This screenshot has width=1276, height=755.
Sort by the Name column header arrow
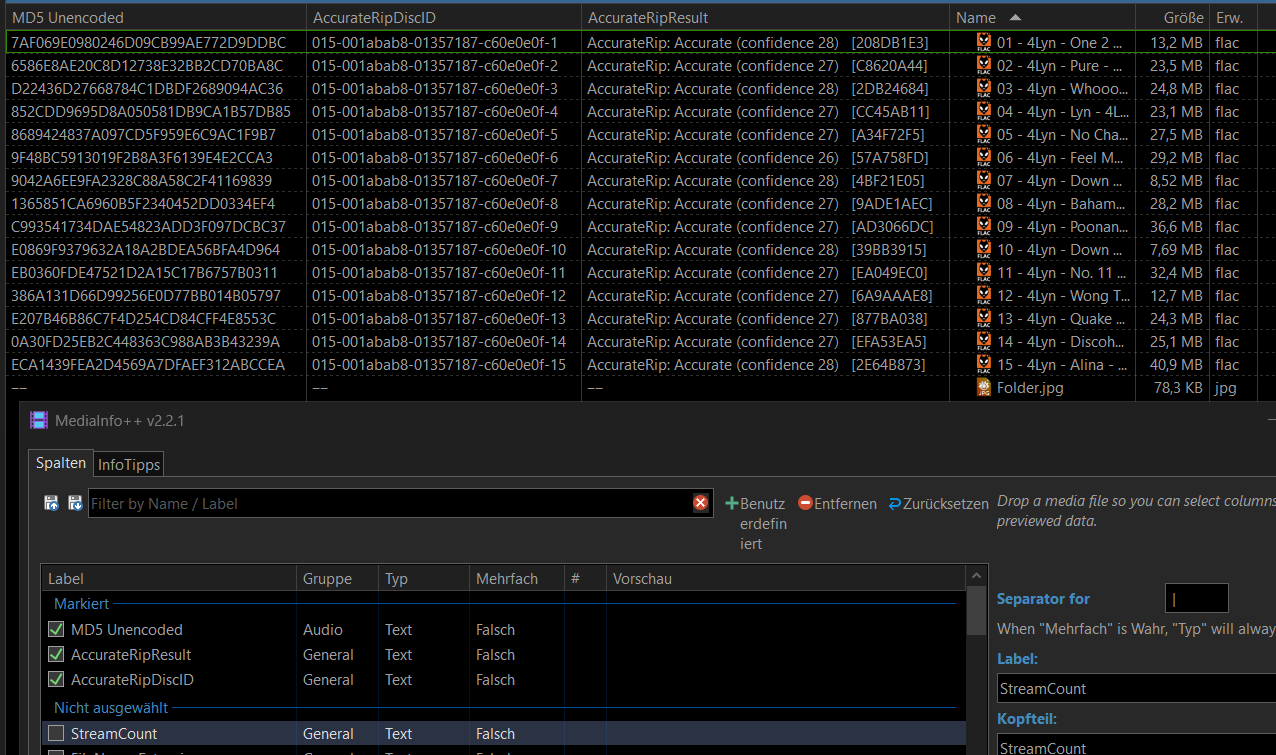click(x=1015, y=18)
